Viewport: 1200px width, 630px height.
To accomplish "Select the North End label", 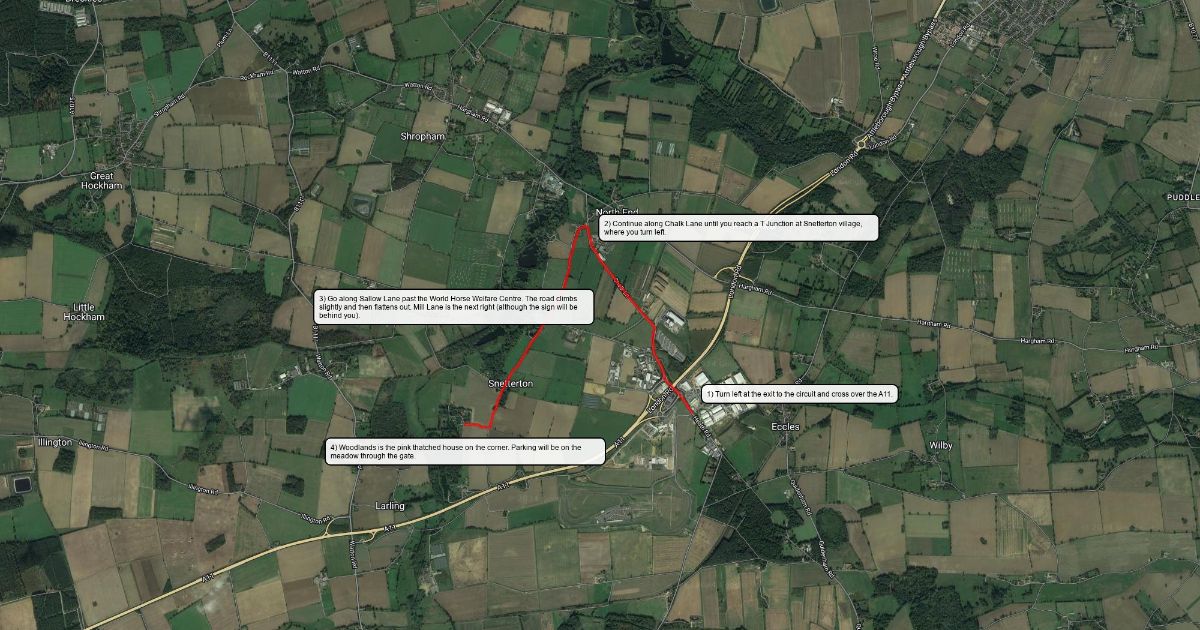I will (x=617, y=213).
